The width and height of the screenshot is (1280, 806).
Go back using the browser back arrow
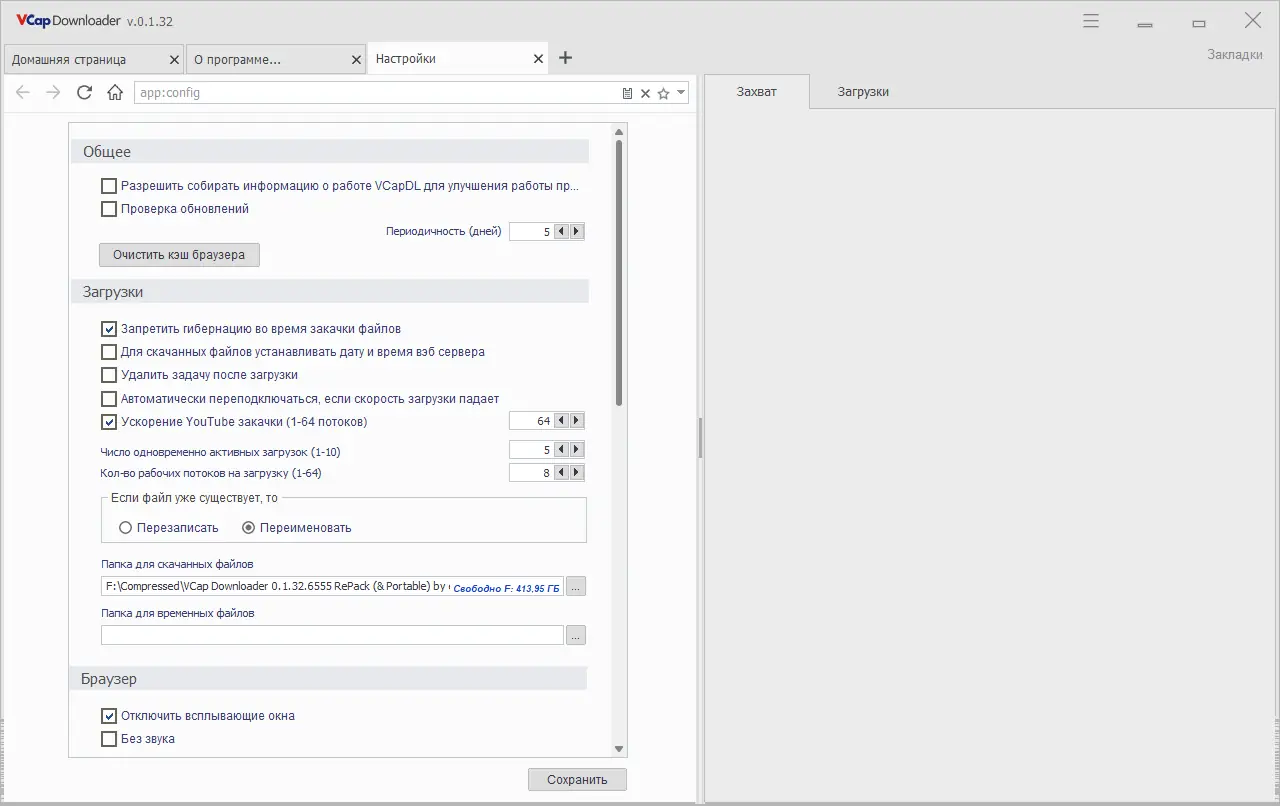pos(23,93)
